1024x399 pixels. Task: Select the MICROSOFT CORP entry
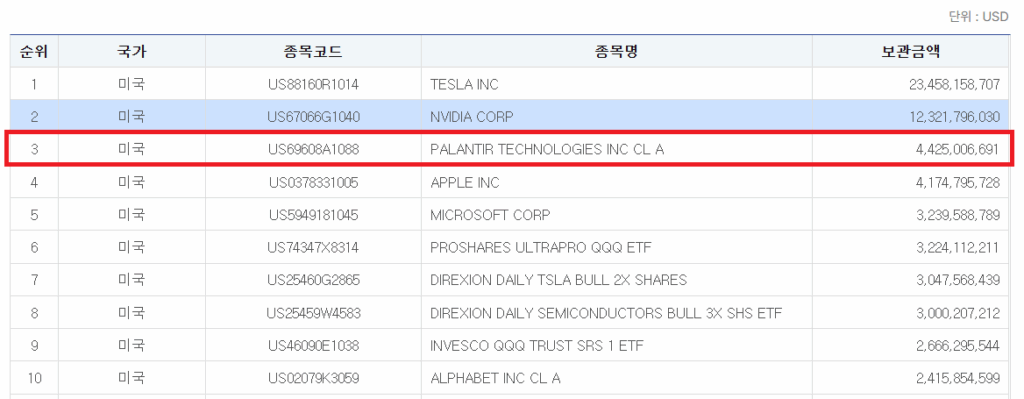tap(490, 215)
